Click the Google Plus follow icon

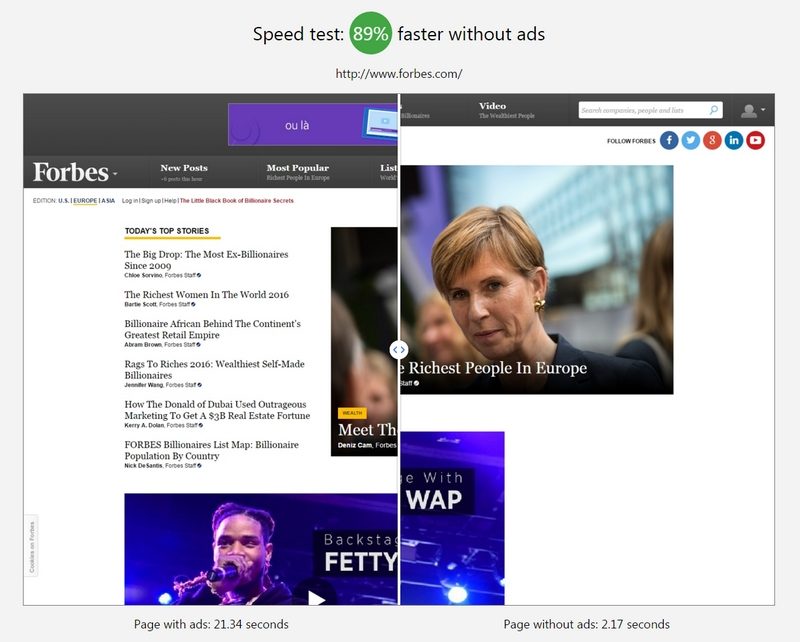pos(712,140)
